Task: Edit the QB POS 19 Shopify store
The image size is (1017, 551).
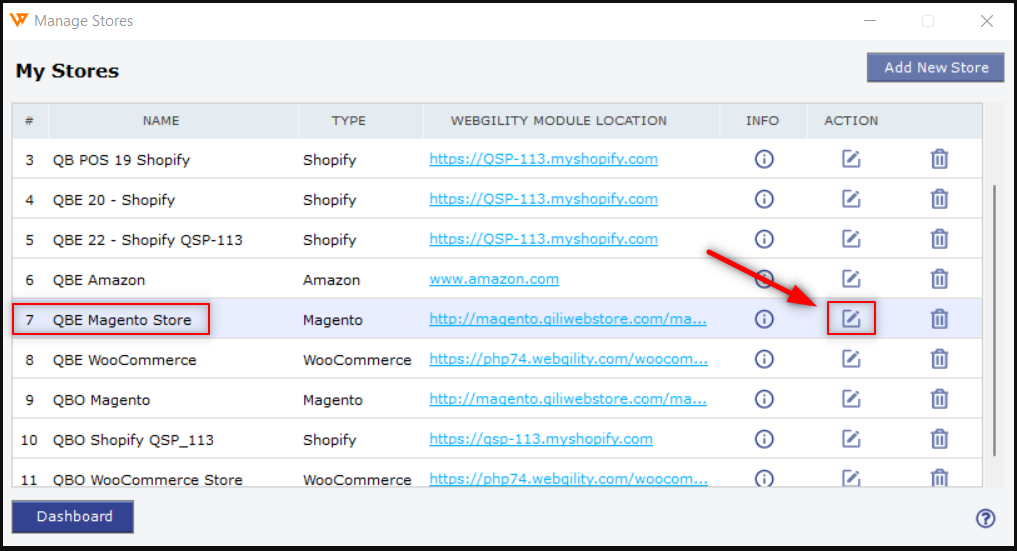Action: click(x=851, y=159)
